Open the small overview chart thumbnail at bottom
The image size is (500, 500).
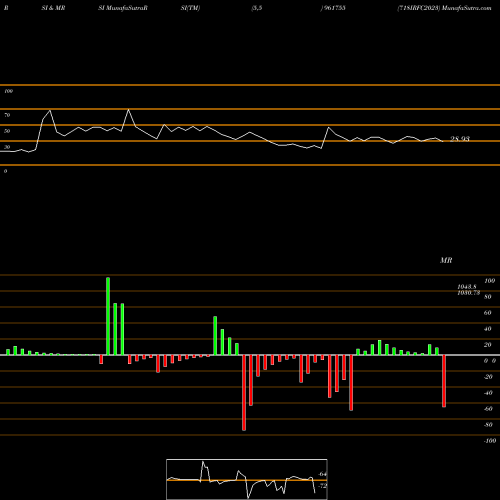(x=247, y=479)
